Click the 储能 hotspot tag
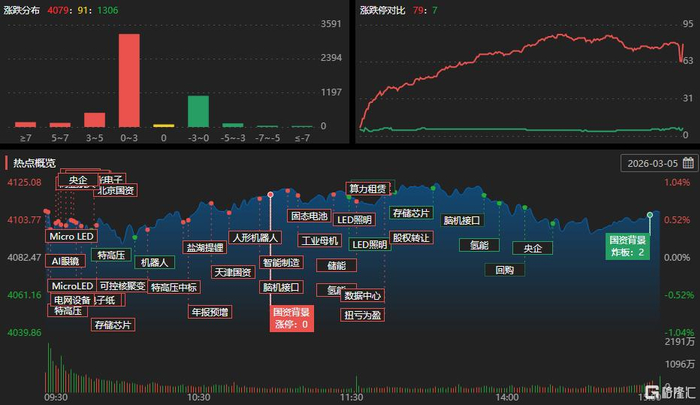The height and width of the screenshot is (405, 700). tap(337, 266)
